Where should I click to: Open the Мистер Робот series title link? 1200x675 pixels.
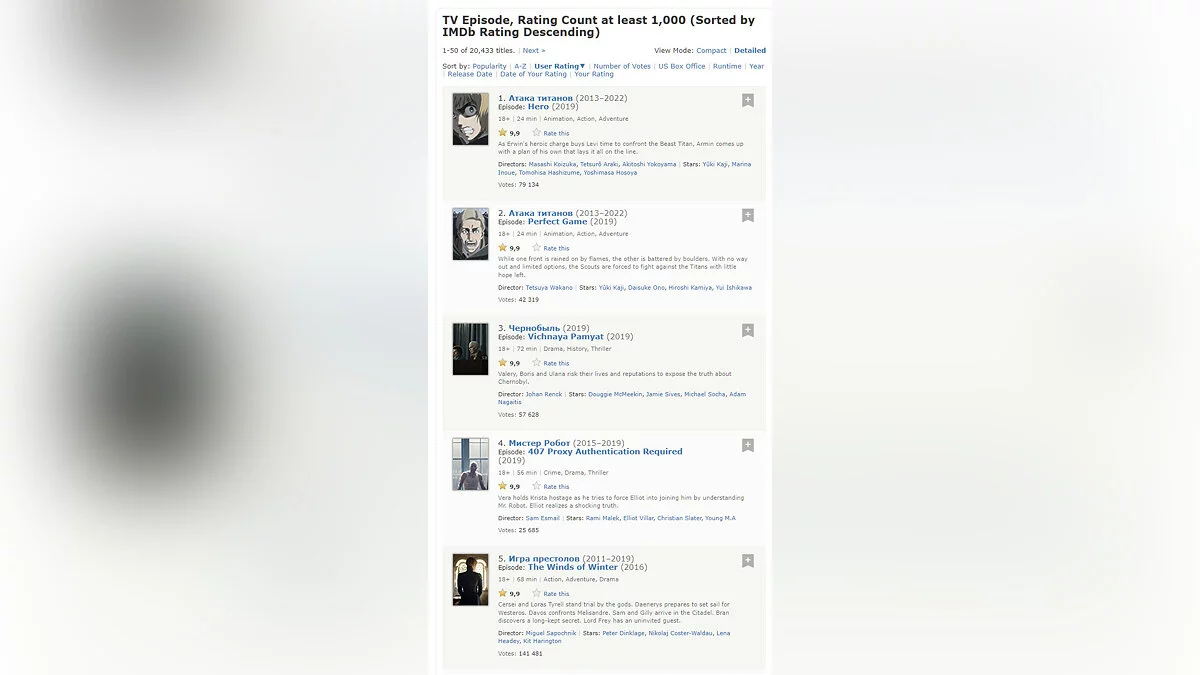[x=539, y=443]
